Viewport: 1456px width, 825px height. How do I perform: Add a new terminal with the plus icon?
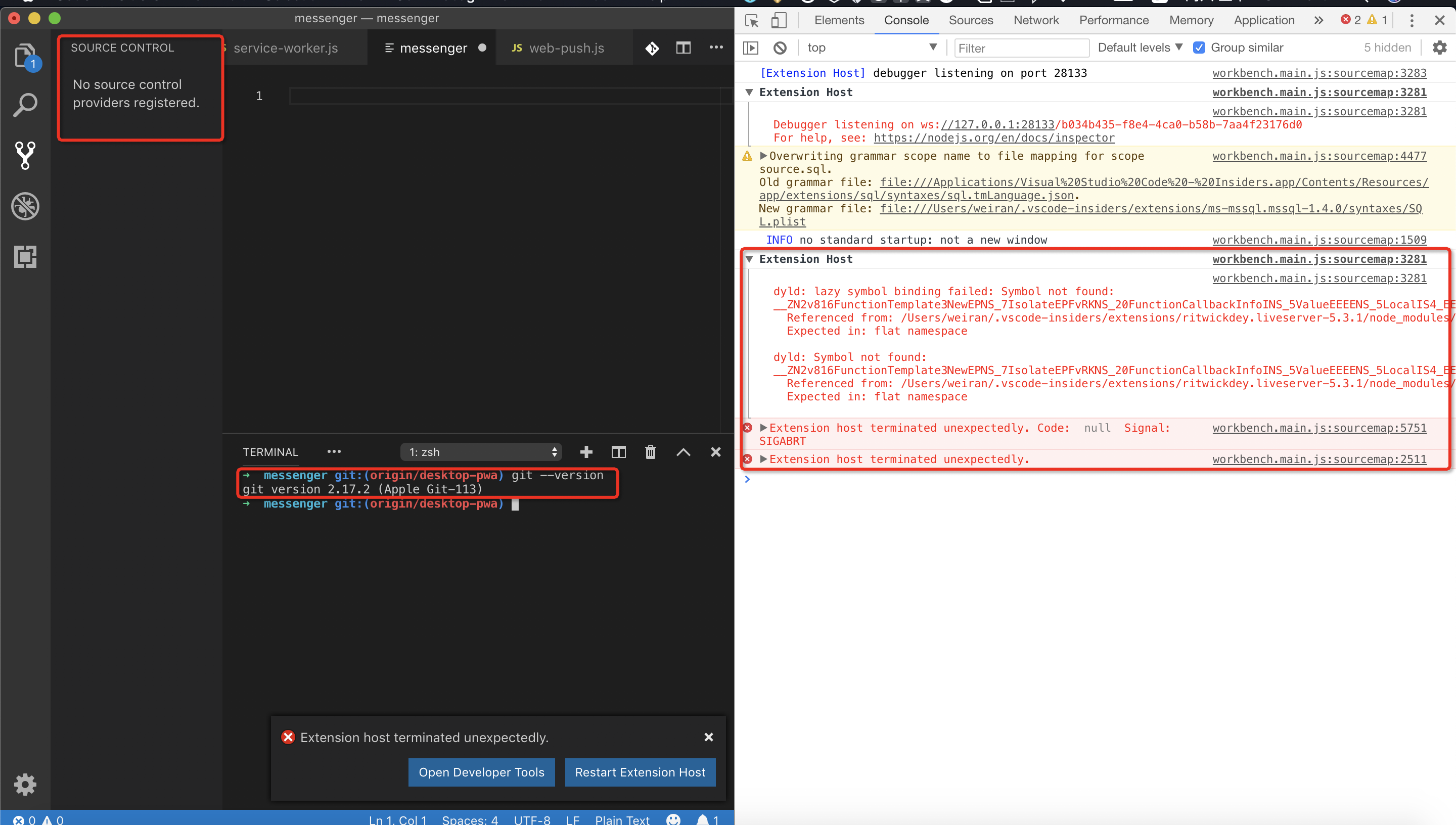586,451
